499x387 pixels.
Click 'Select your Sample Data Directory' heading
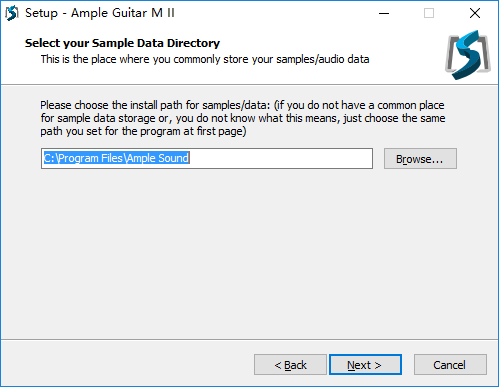(122, 43)
